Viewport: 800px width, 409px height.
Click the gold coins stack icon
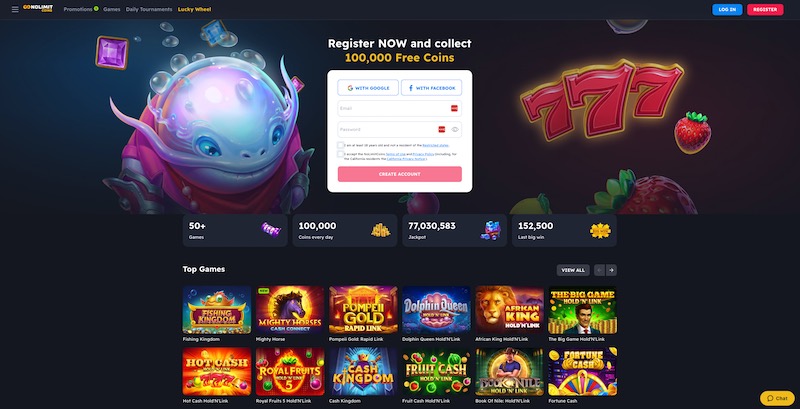(x=380, y=231)
